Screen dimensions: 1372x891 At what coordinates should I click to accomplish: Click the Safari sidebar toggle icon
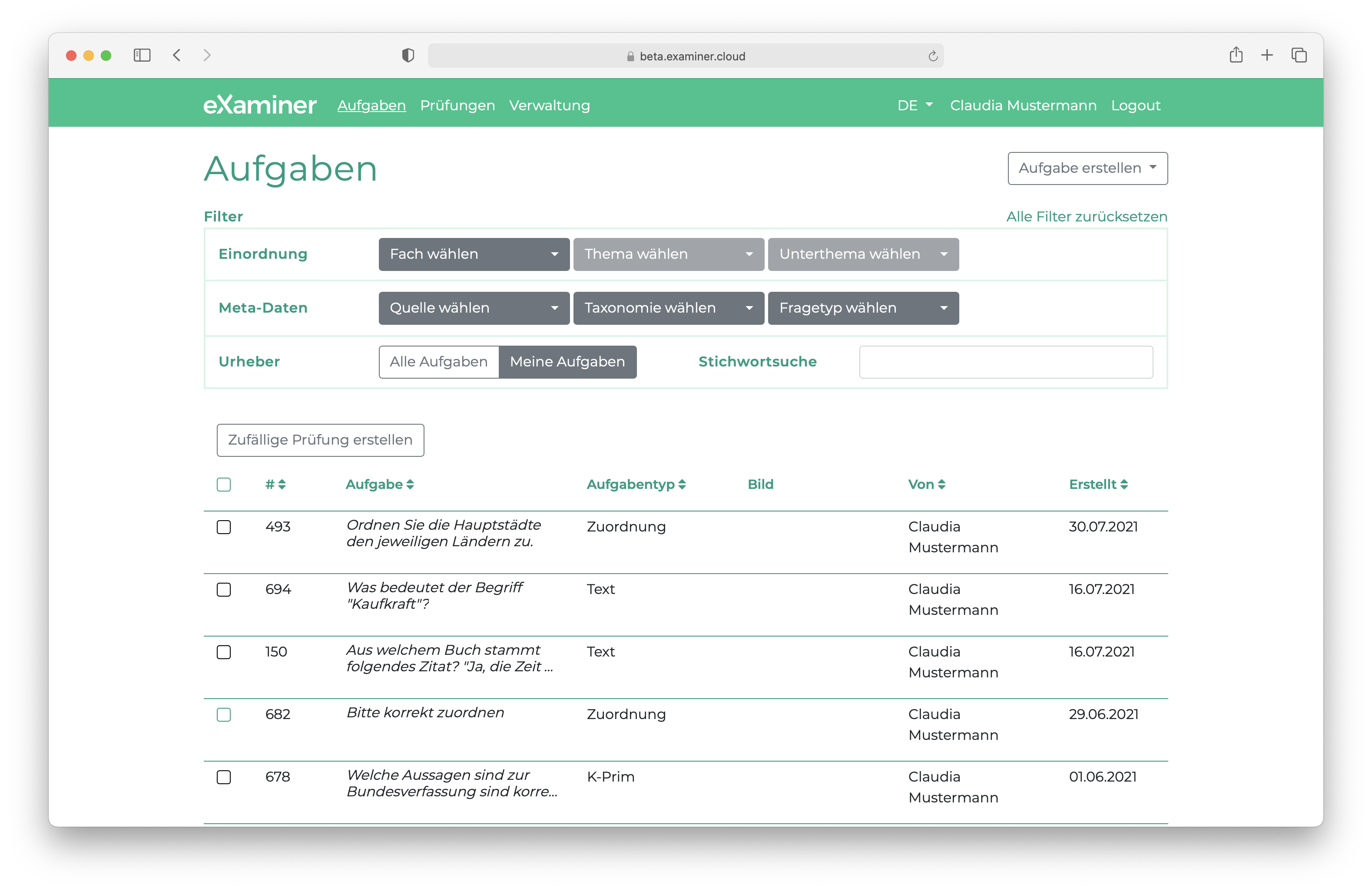pos(142,55)
